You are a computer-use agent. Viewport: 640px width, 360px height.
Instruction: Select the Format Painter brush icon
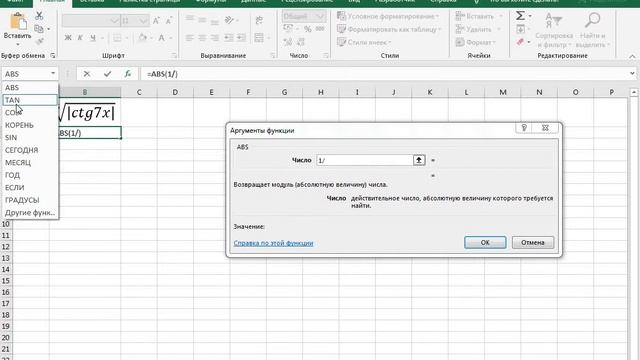40,41
